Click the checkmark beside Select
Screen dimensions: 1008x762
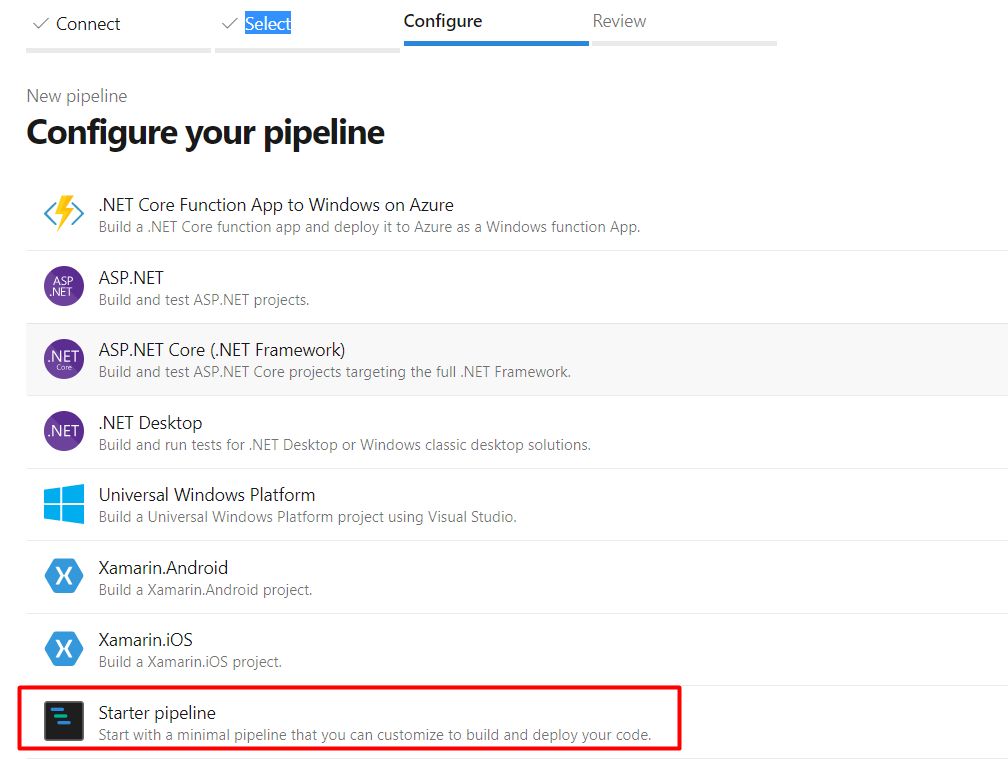coord(230,24)
